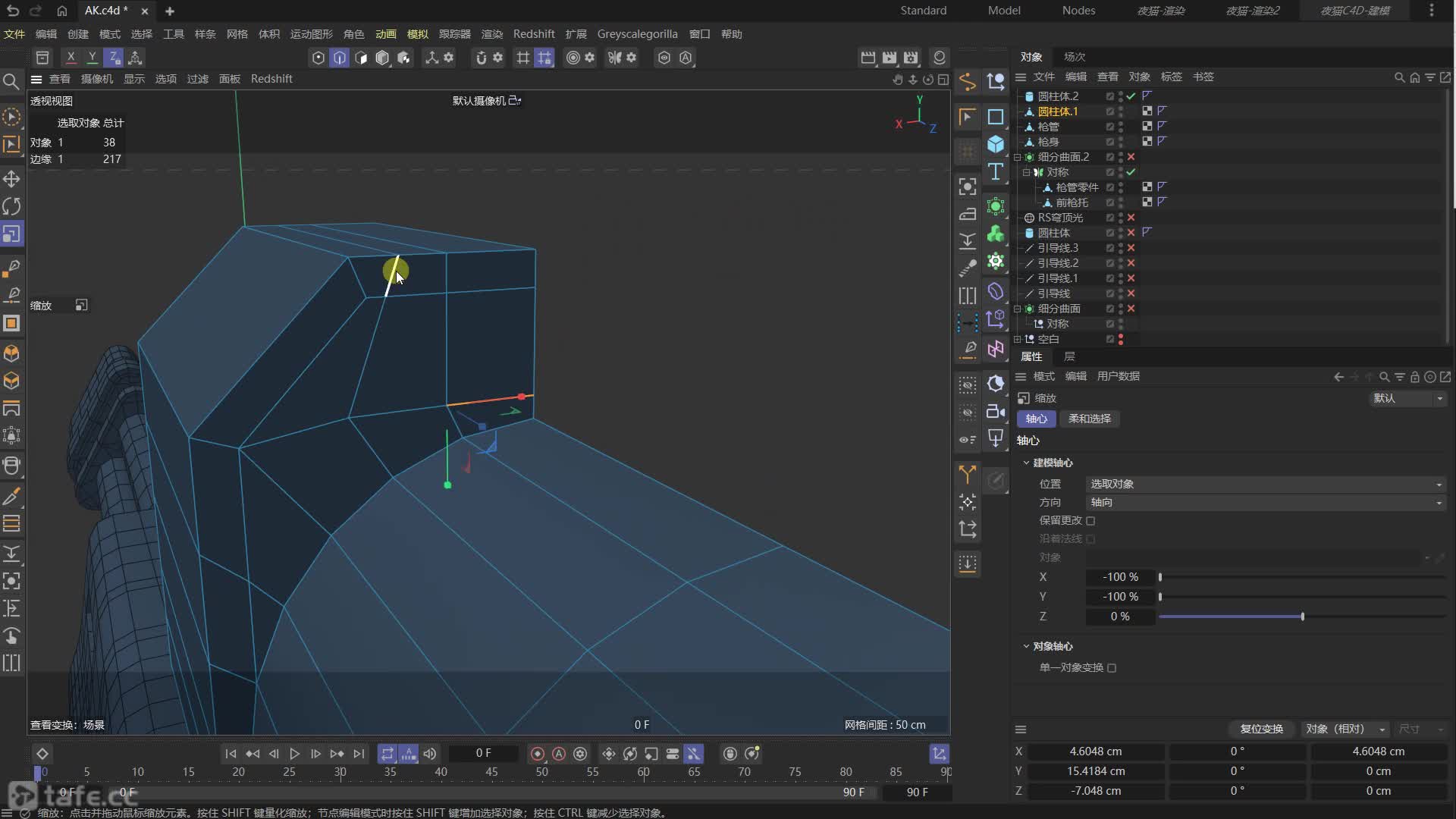Screen dimensions: 1456x819
Task: Enable the 单一对象变换 checkbox
Action: tap(1112, 668)
